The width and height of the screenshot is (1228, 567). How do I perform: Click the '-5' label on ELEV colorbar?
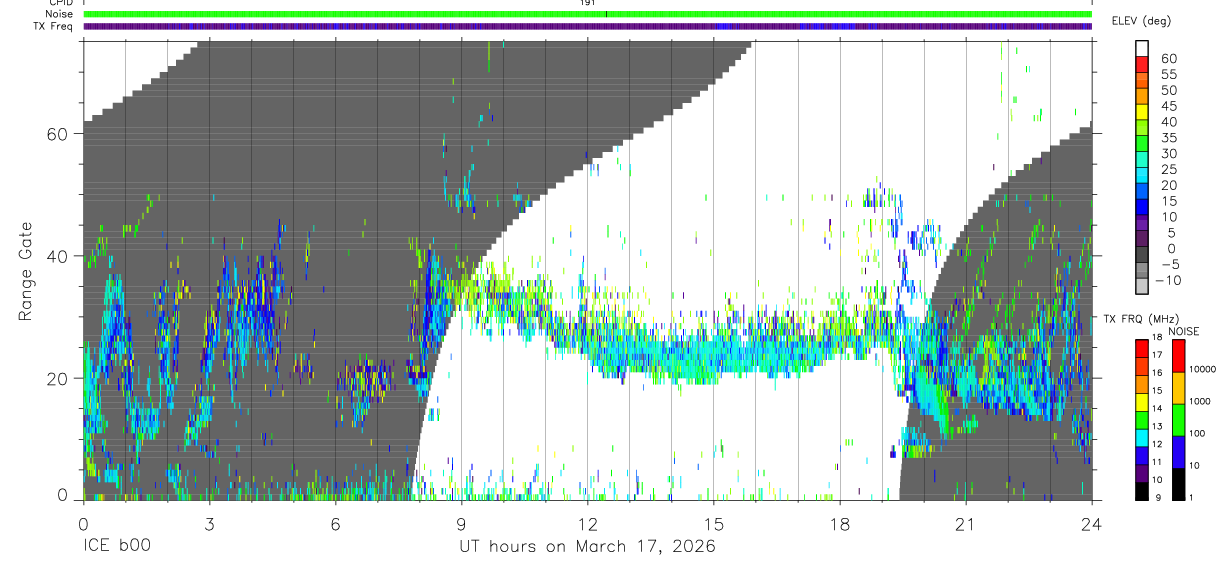pos(1170,264)
